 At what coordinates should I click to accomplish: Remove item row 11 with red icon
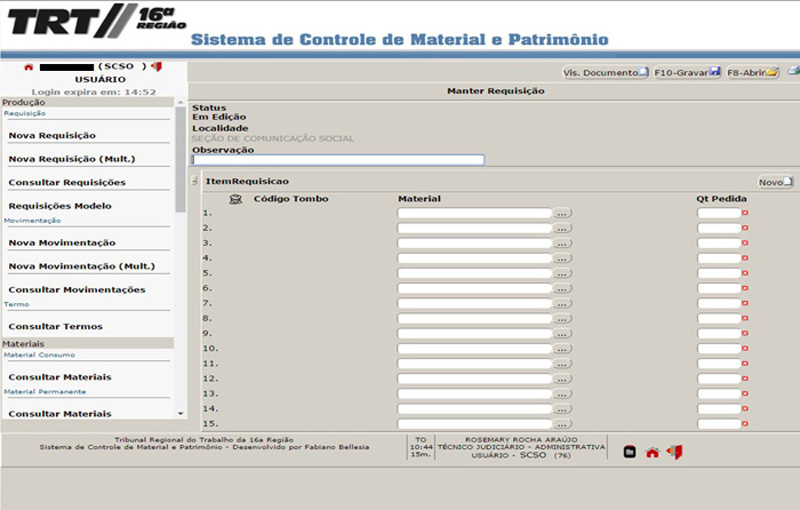745,364
